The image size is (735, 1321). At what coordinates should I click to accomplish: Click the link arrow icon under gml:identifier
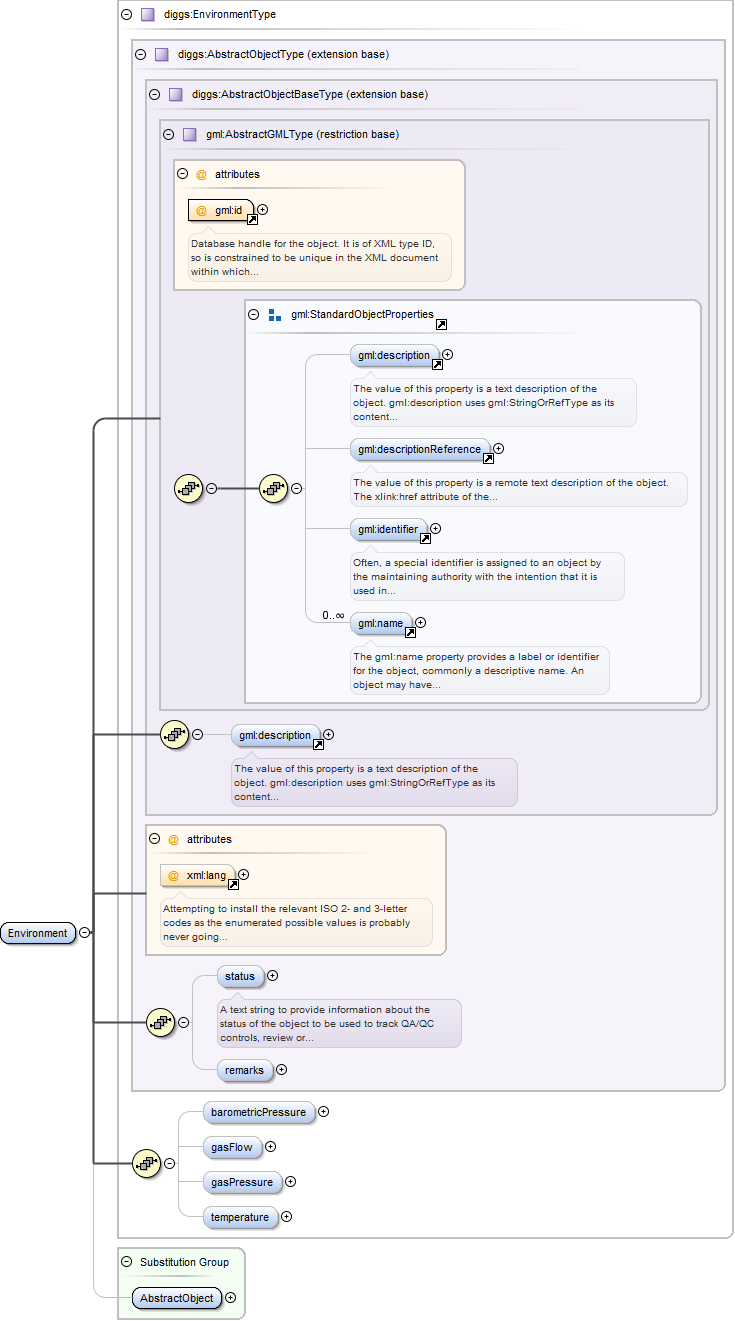click(425, 538)
